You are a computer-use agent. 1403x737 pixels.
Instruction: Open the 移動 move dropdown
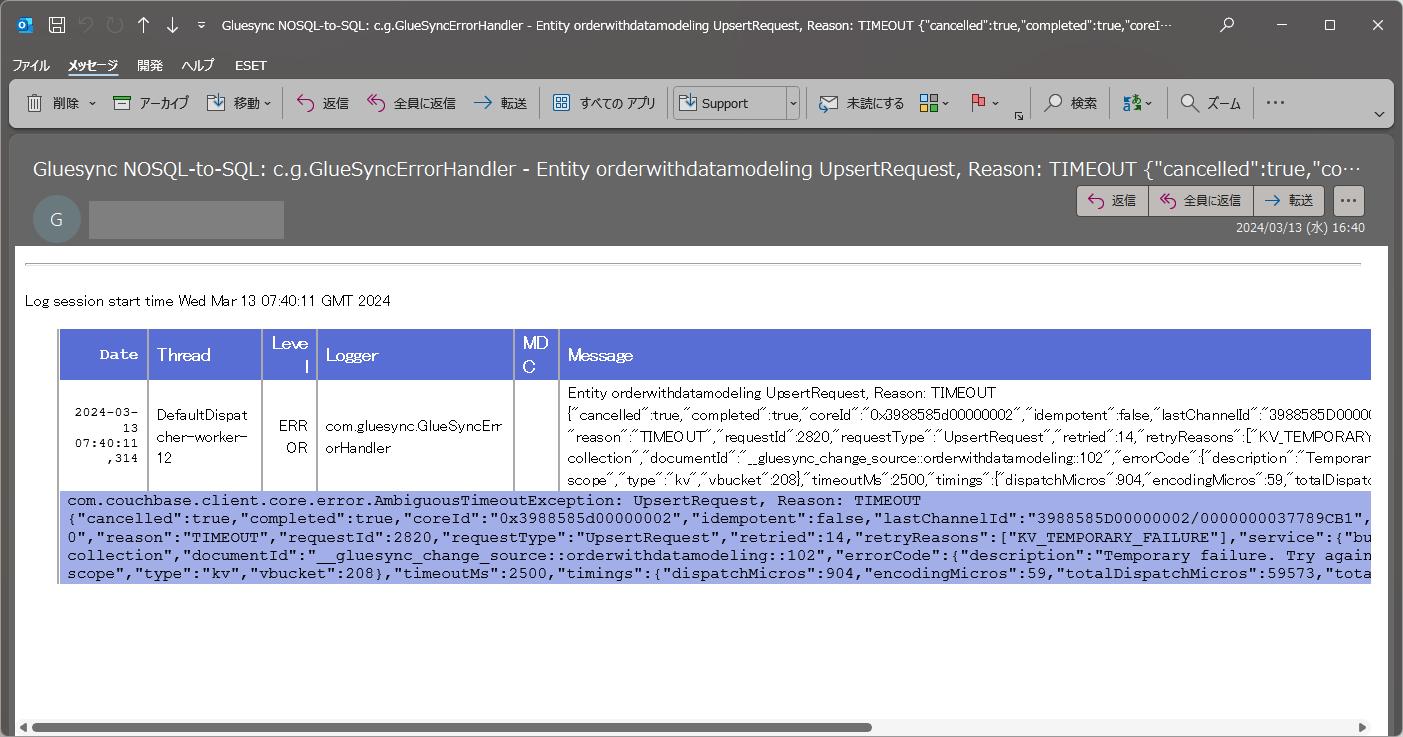pyautogui.click(x=238, y=103)
